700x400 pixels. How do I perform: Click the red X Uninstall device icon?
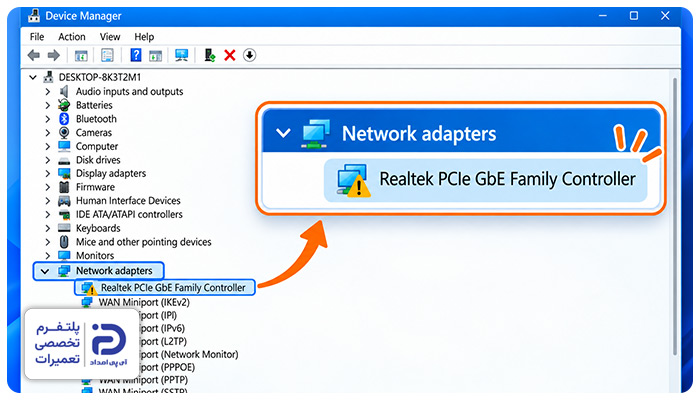click(x=230, y=55)
